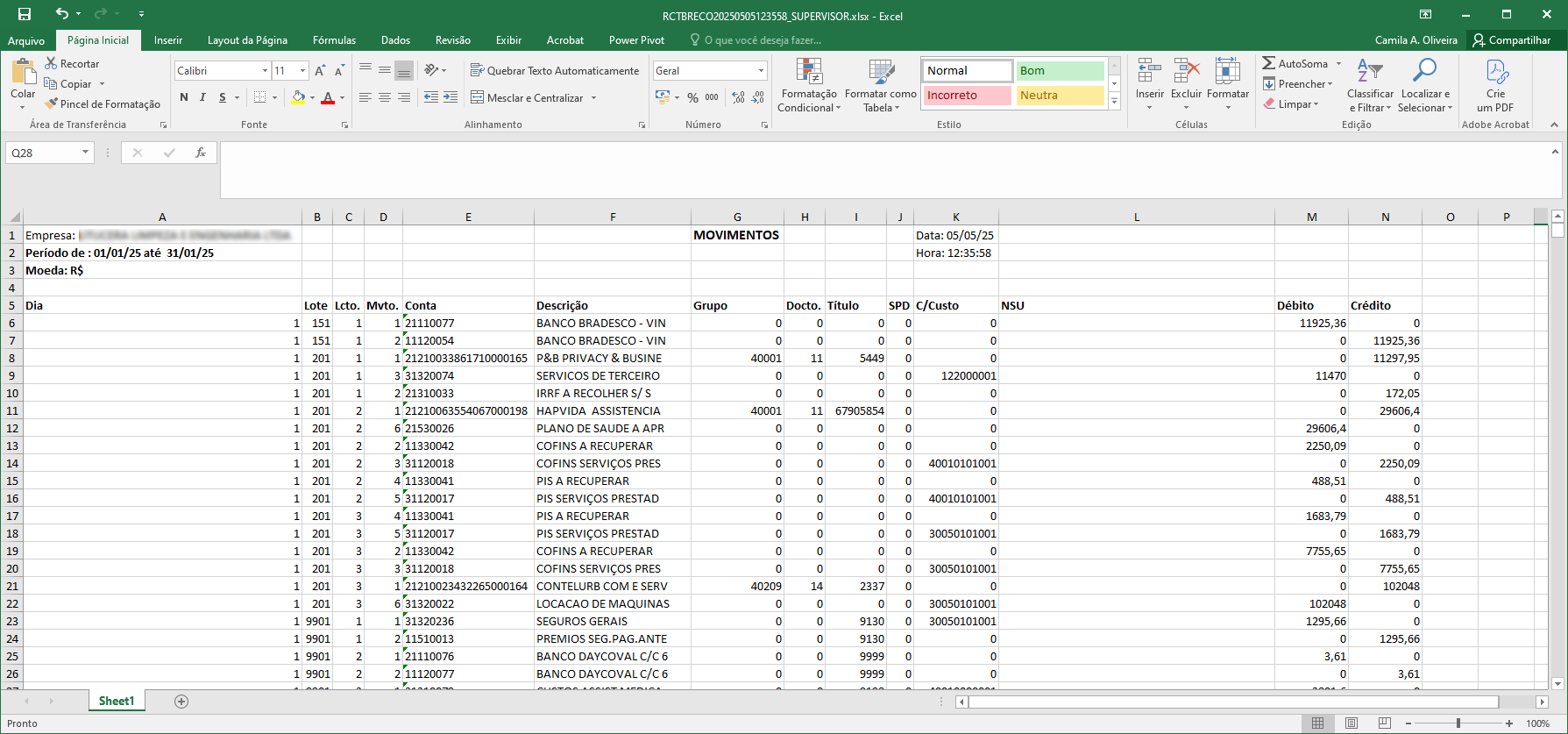Open Classificar e Filtrar menu
The width and height of the screenshot is (1568, 734).
coord(1370,85)
